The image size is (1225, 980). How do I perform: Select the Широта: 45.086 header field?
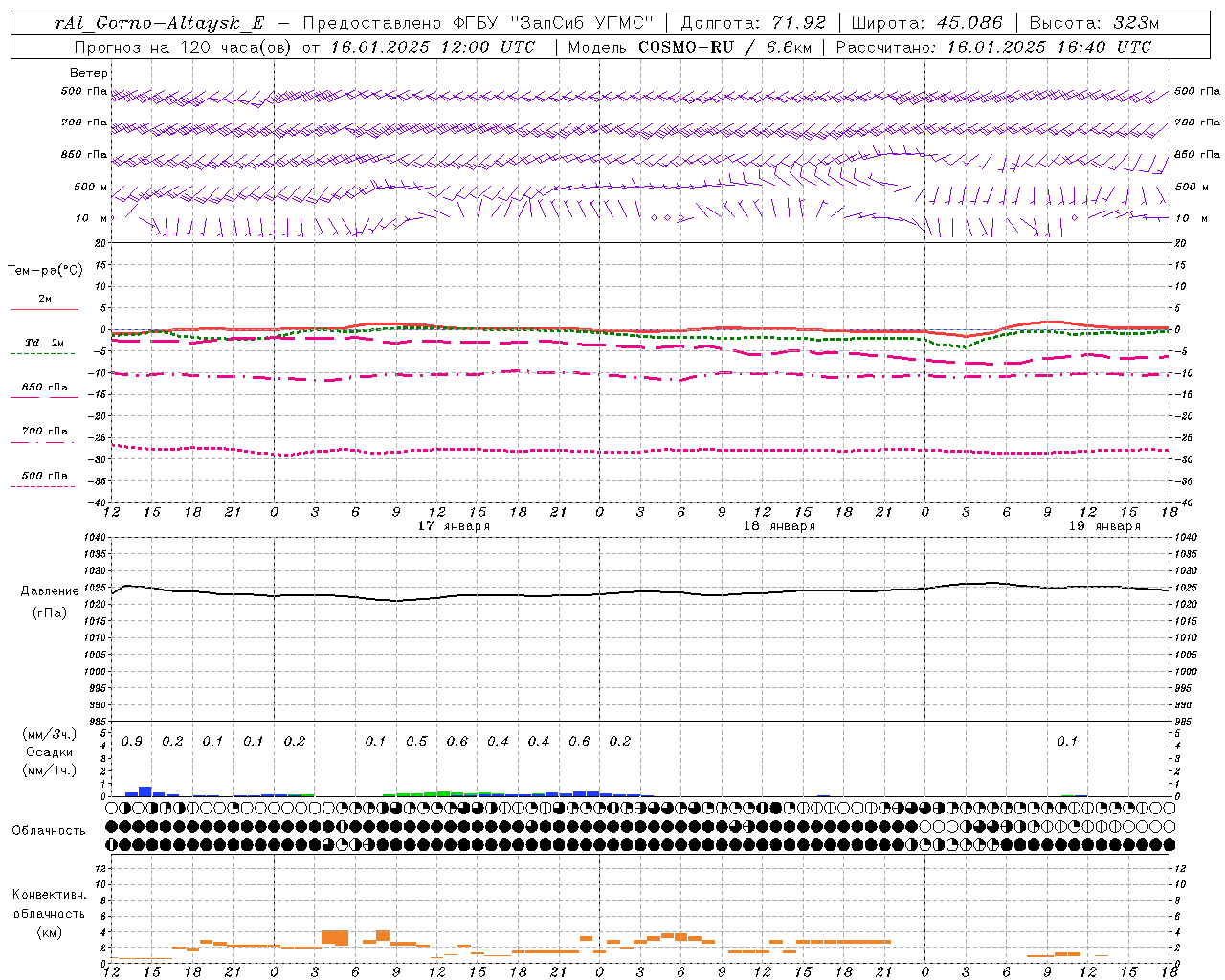[x=926, y=23]
